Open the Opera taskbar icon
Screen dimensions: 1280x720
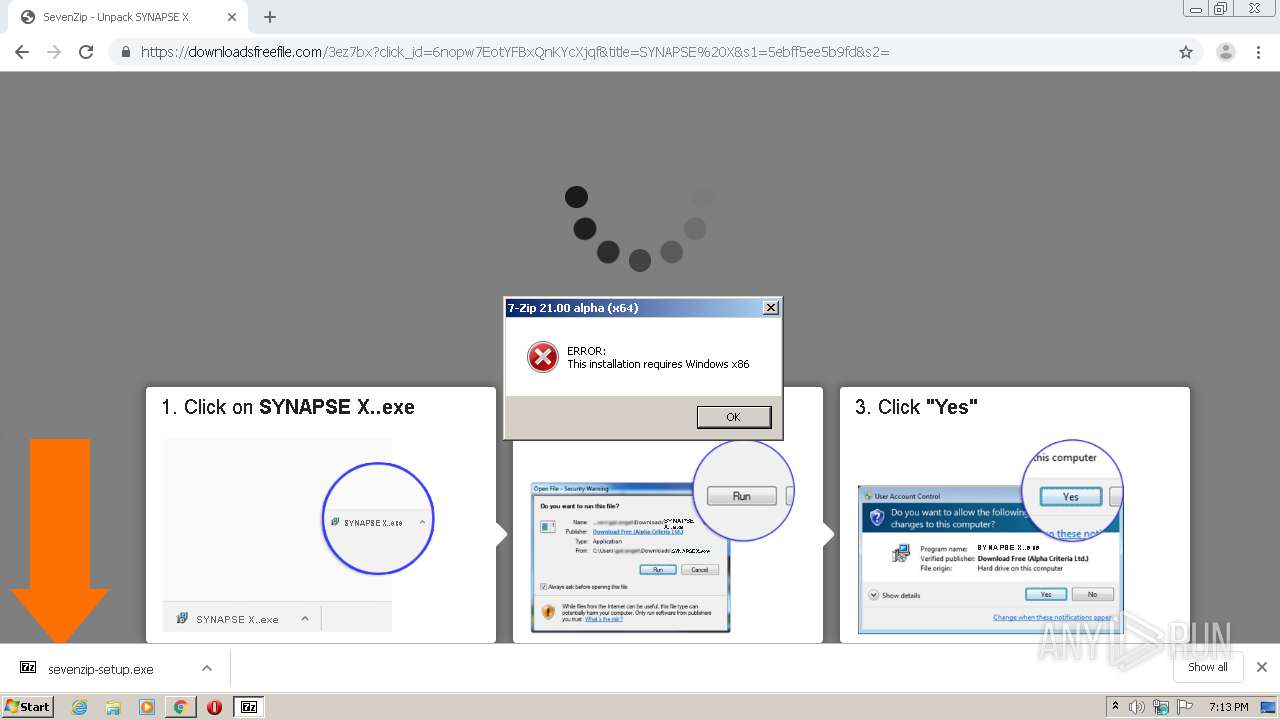click(214, 707)
